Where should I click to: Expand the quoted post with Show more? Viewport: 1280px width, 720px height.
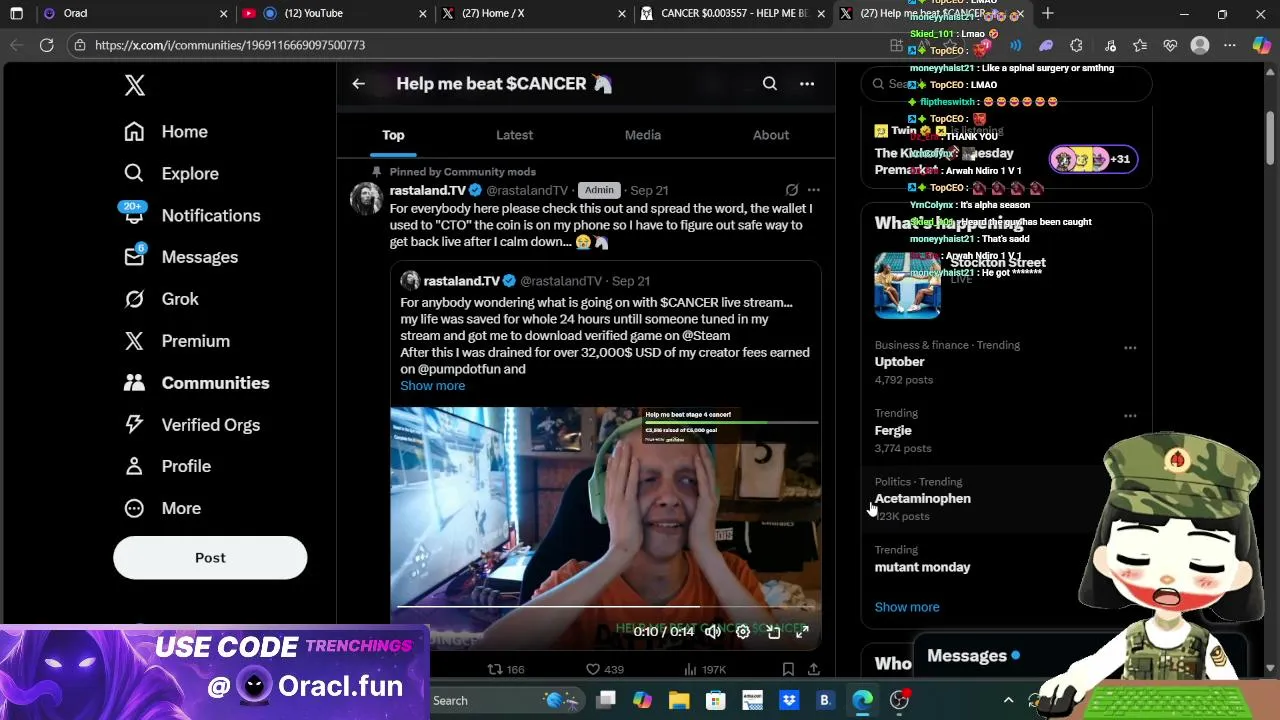click(433, 386)
